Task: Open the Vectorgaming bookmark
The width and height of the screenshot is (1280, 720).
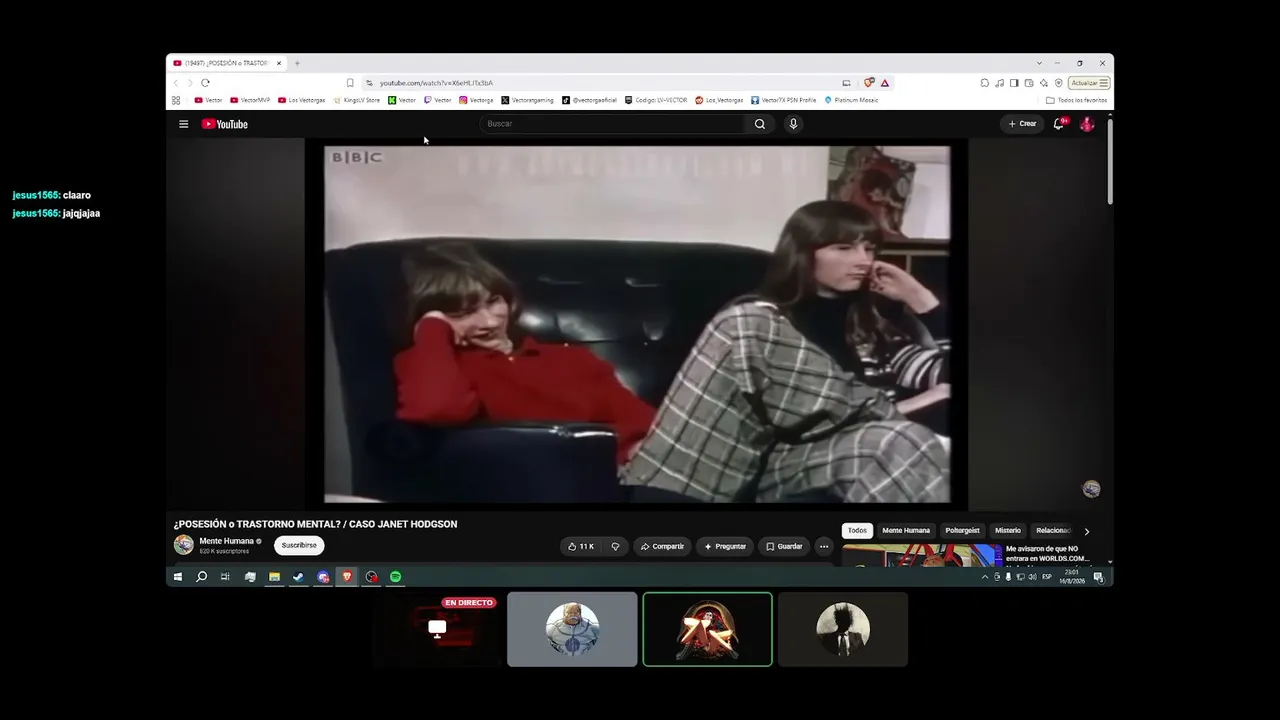Action: pyautogui.click(x=527, y=100)
